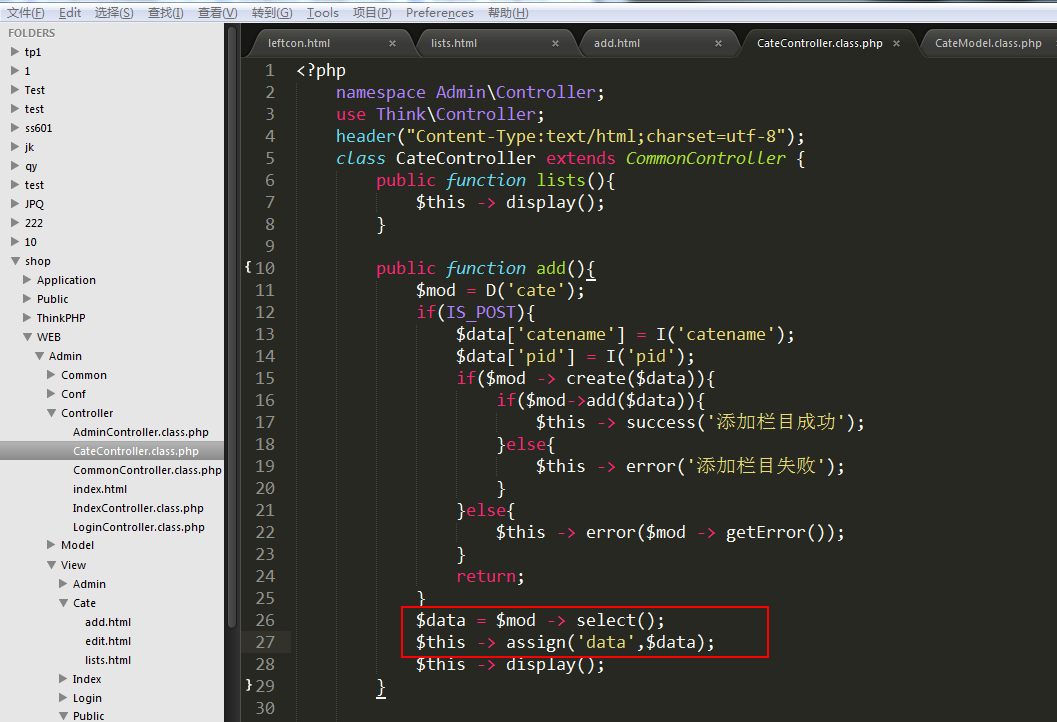
Task: Open the Tools menu
Action: coord(323,13)
